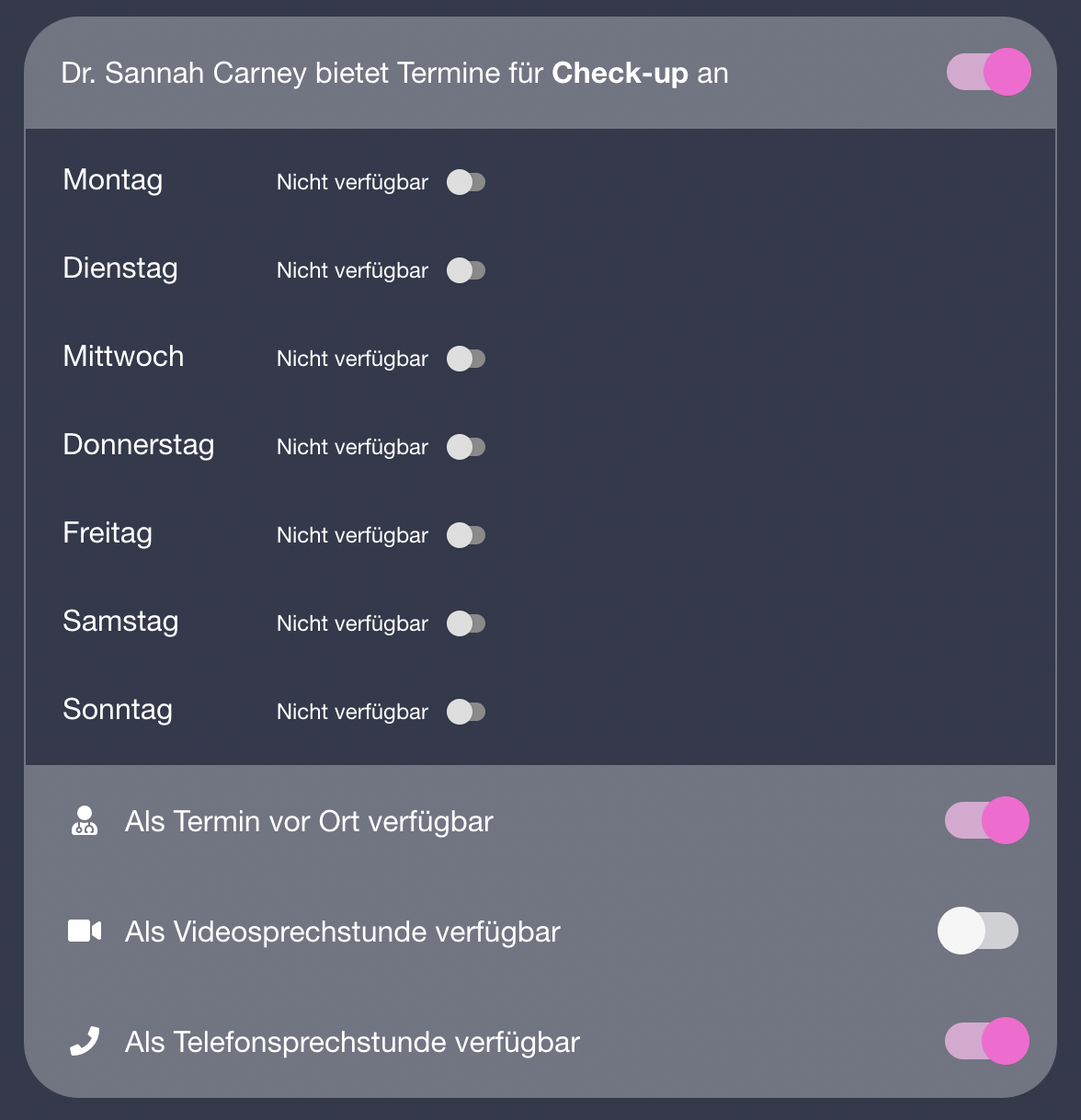The width and height of the screenshot is (1081, 1120).
Task: Click the bold Check-up text in header
Action: point(620,73)
